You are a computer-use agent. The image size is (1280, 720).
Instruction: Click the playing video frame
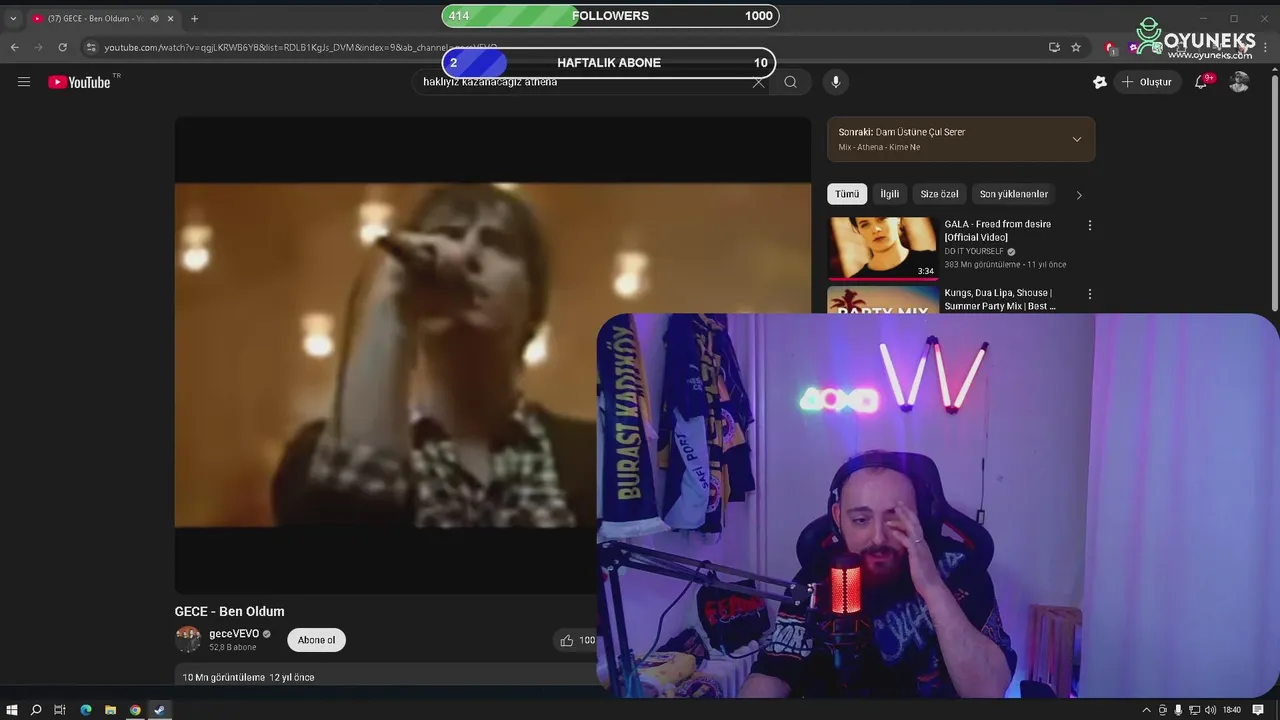(492, 355)
